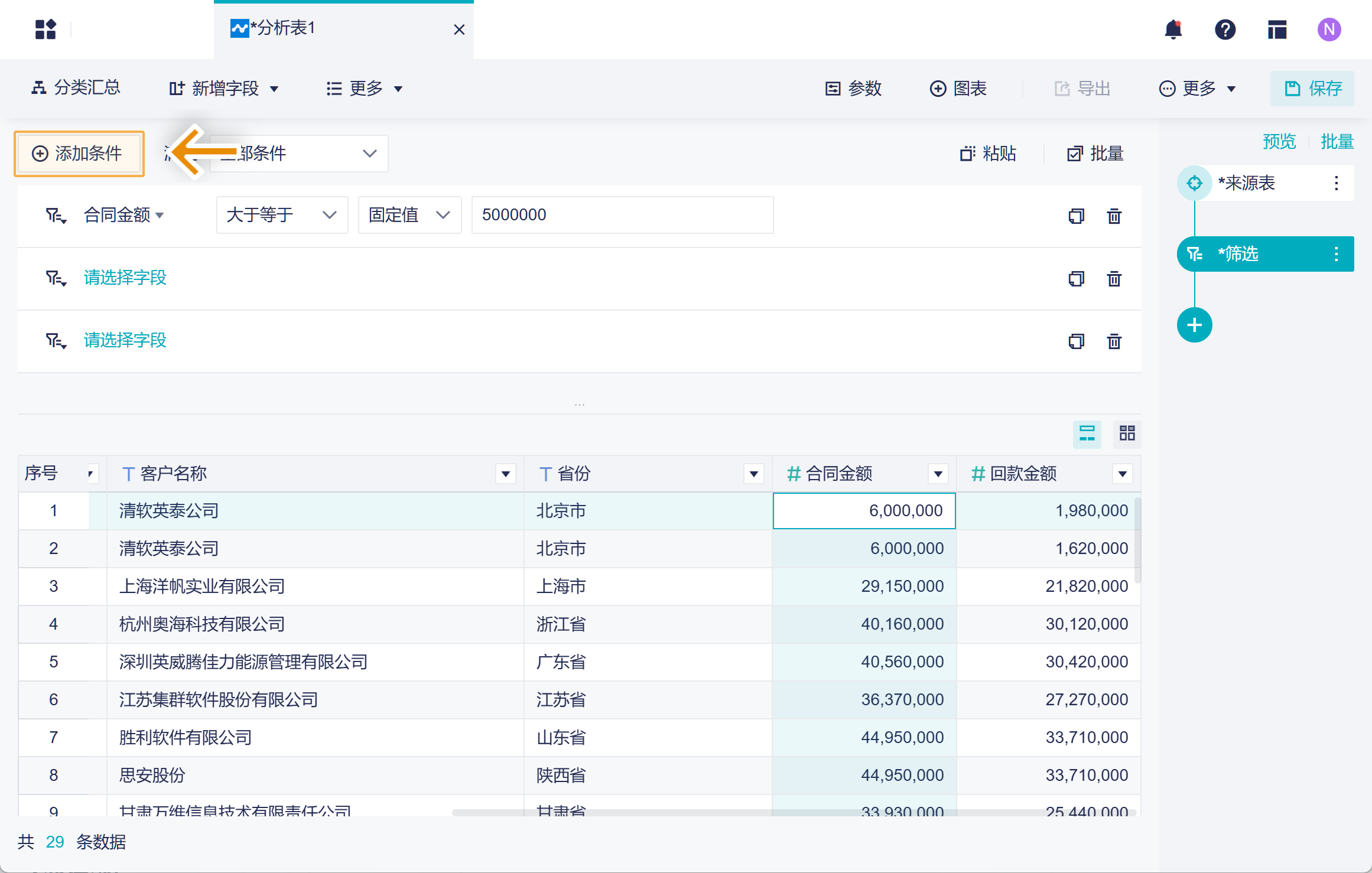Viewport: 1372px width, 873px height.
Task: Open the 来源表 step three-dot menu
Action: 1336,183
